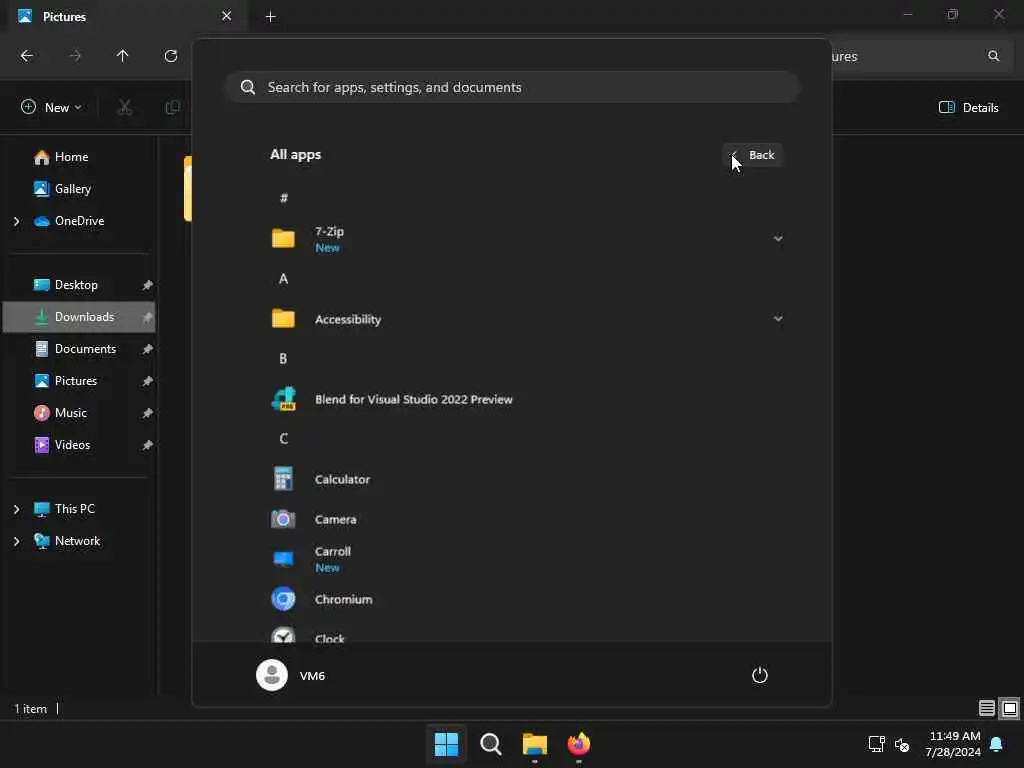
Task: Click the letter B section header
Action: pos(283,359)
